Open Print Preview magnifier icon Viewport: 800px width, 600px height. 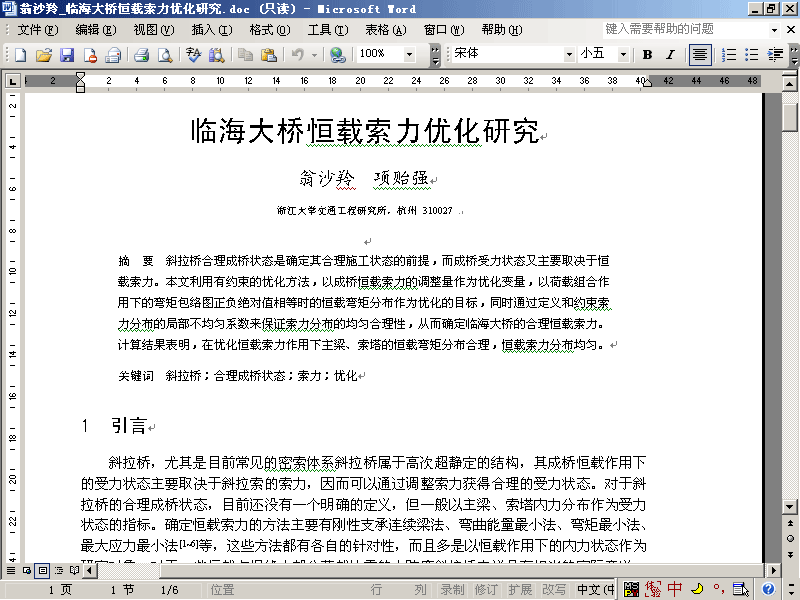[x=165, y=55]
